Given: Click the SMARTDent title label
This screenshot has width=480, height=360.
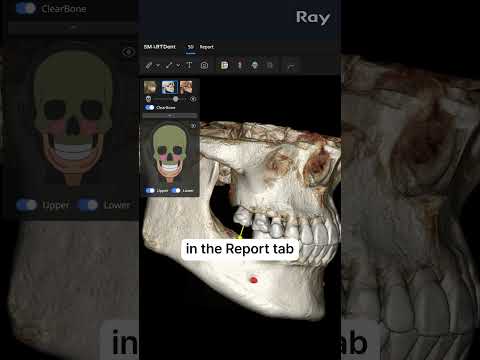Looking at the screenshot, I should click(160, 47).
